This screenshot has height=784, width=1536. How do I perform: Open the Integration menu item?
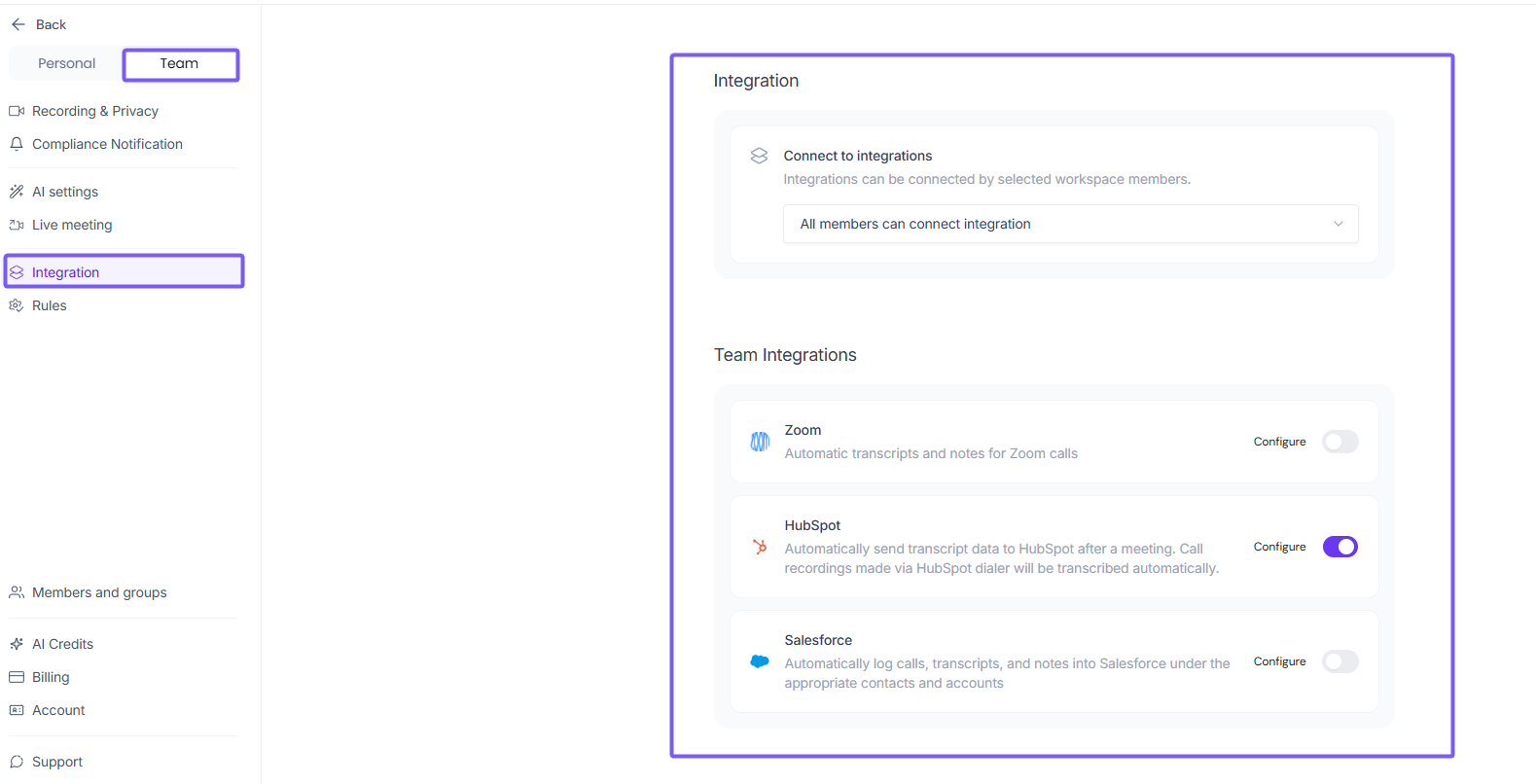(65, 272)
